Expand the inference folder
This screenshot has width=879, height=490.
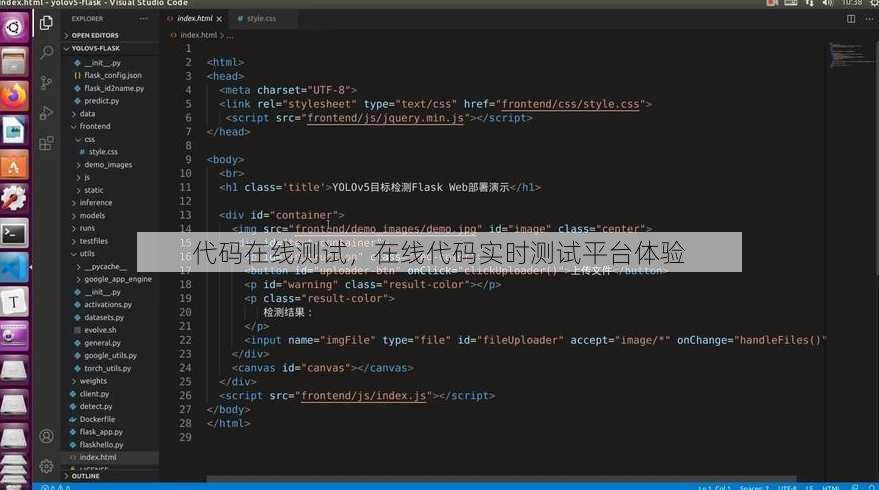(x=95, y=203)
